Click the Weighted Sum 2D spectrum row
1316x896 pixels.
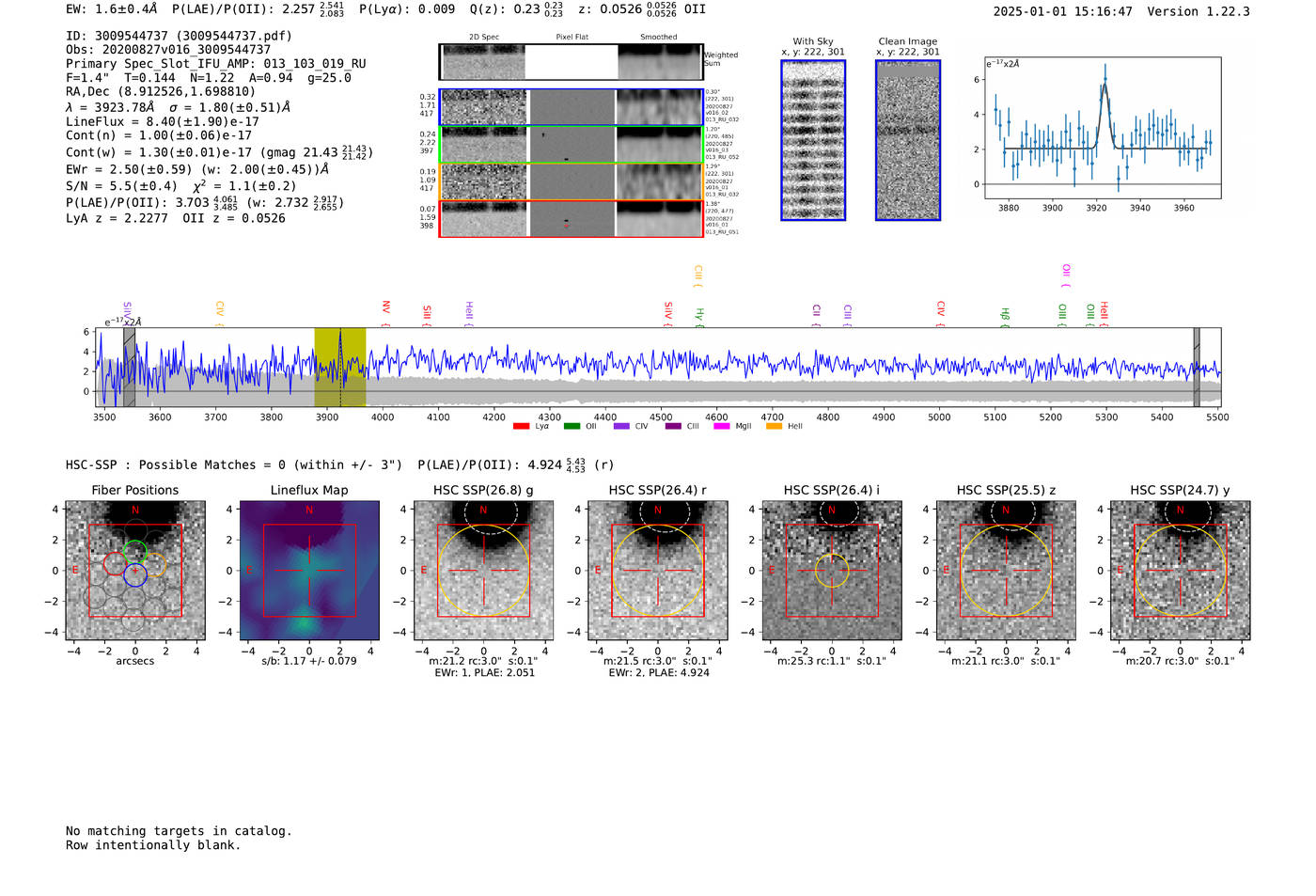pos(571,62)
